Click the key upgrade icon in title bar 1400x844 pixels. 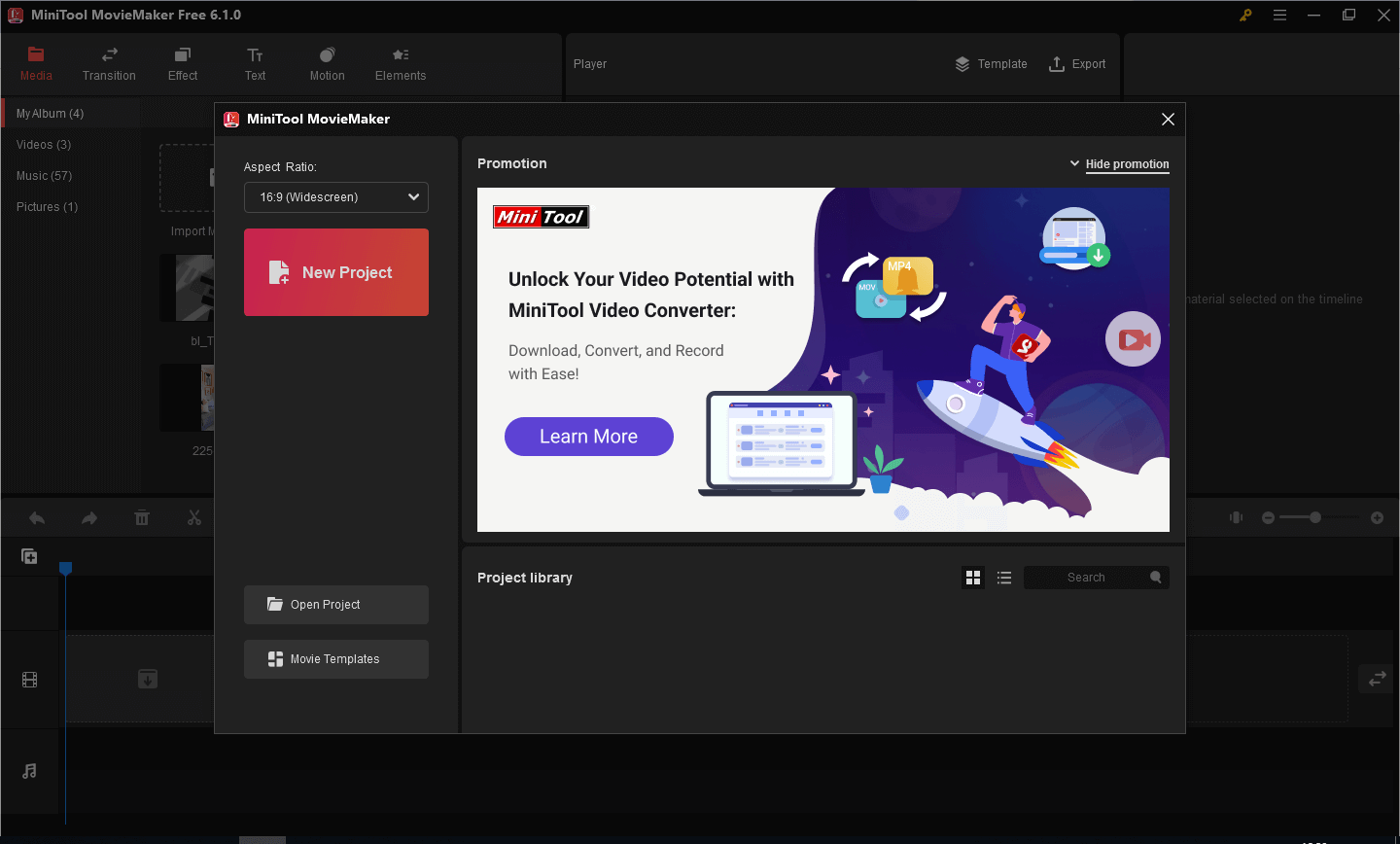1245,16
